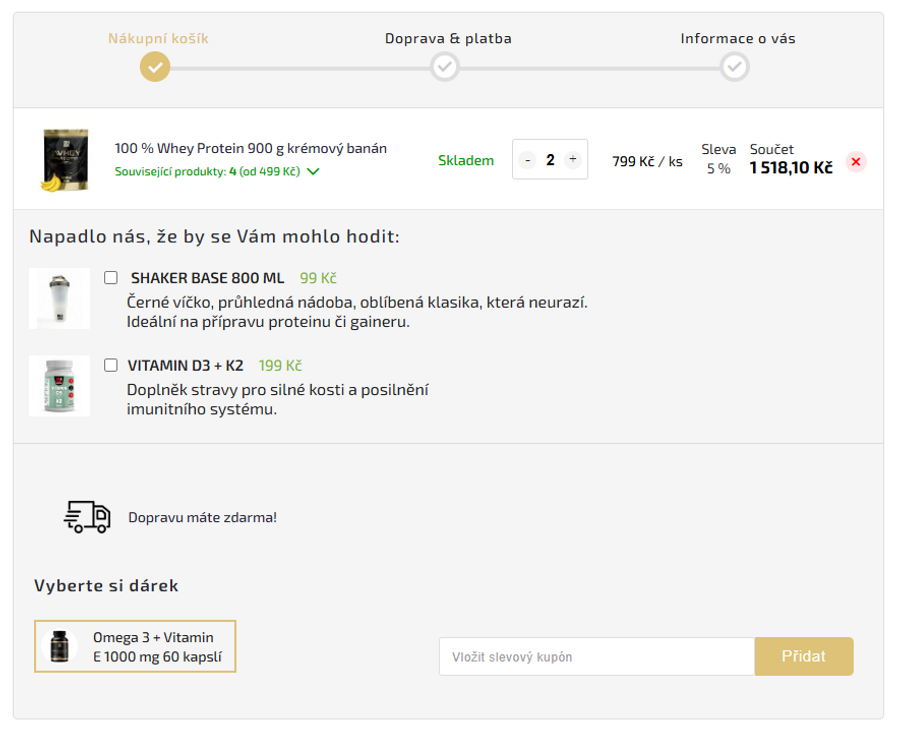
Task: Open the 100 % Whey Protein product link
Action: (250, 148)
